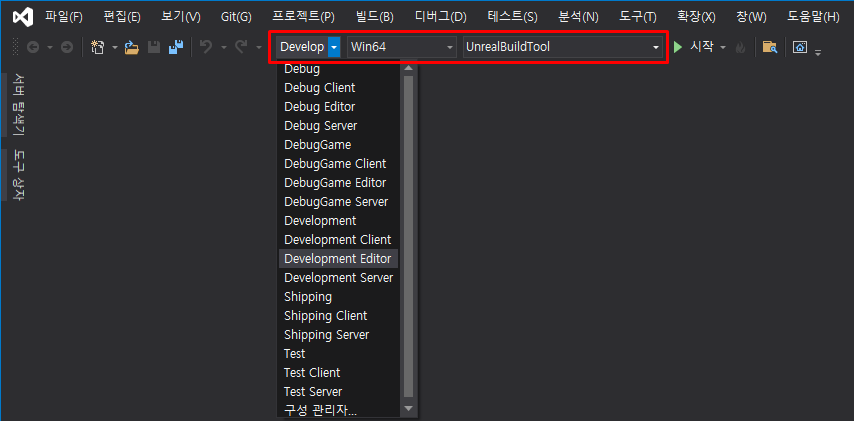Open the 디버그(D) menu

441,17
